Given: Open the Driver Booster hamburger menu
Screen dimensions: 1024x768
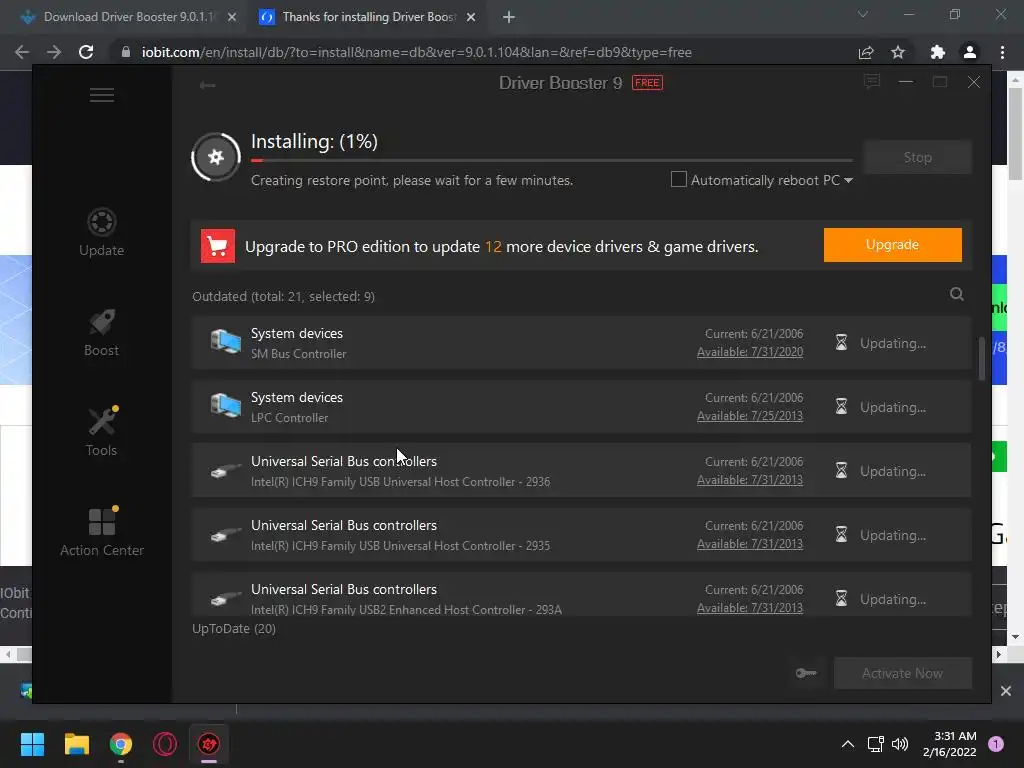Looking at the screenshot, I should coord(102,95).
